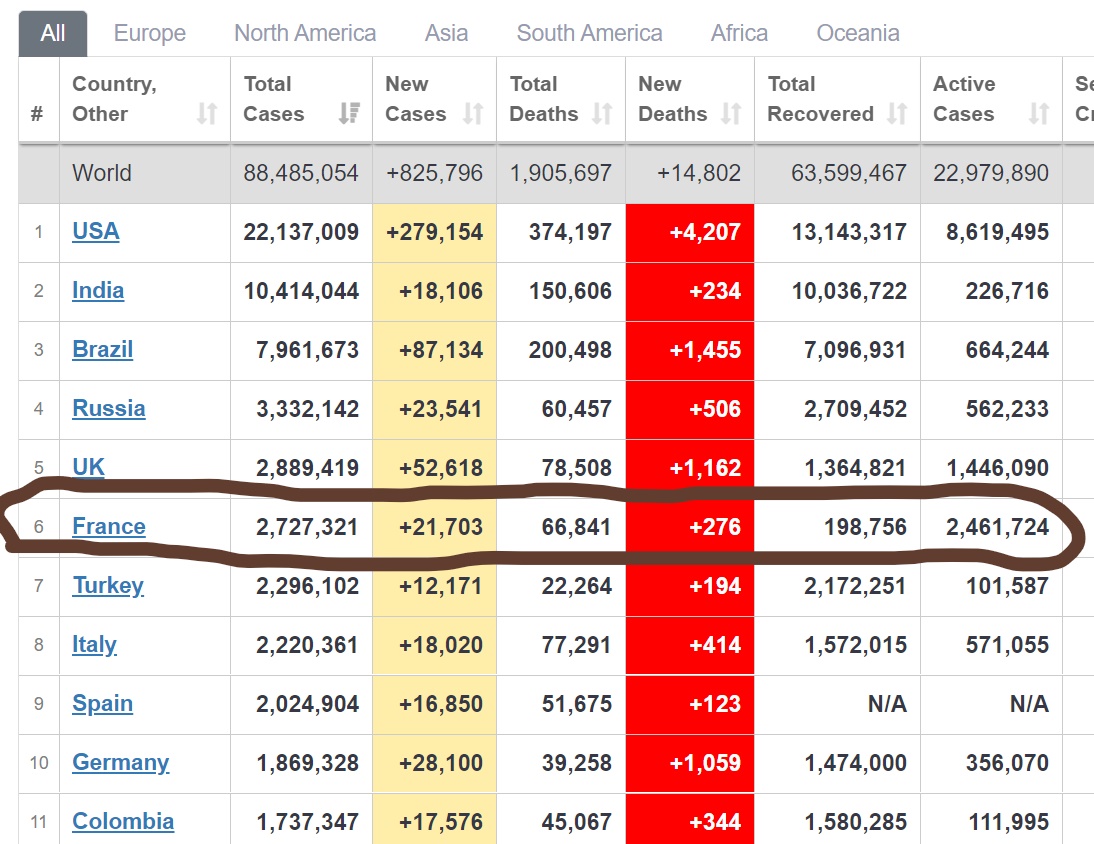Open the North America tab

tap(305, 33)
